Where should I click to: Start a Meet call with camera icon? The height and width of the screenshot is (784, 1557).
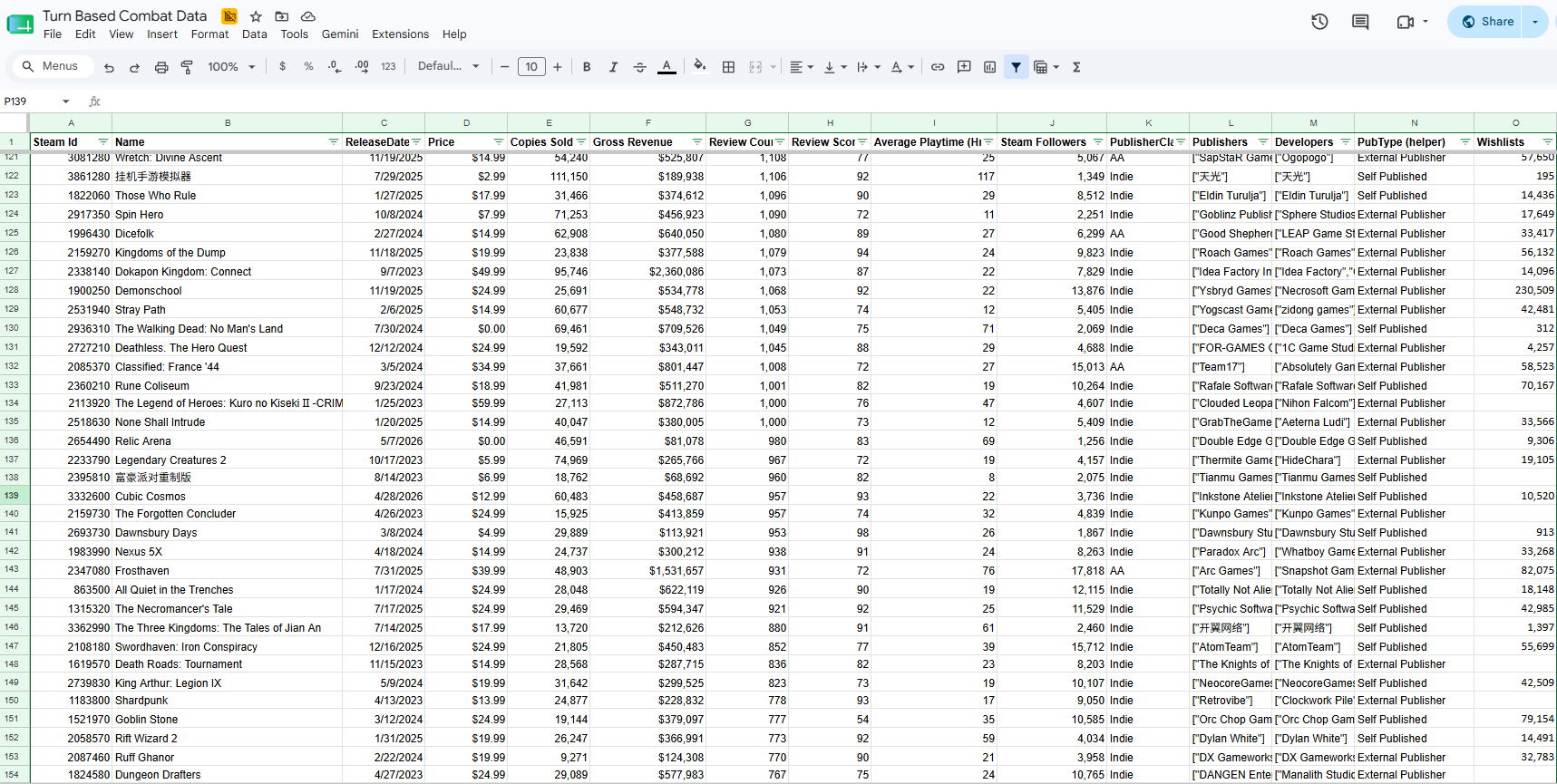[1406, 22]
